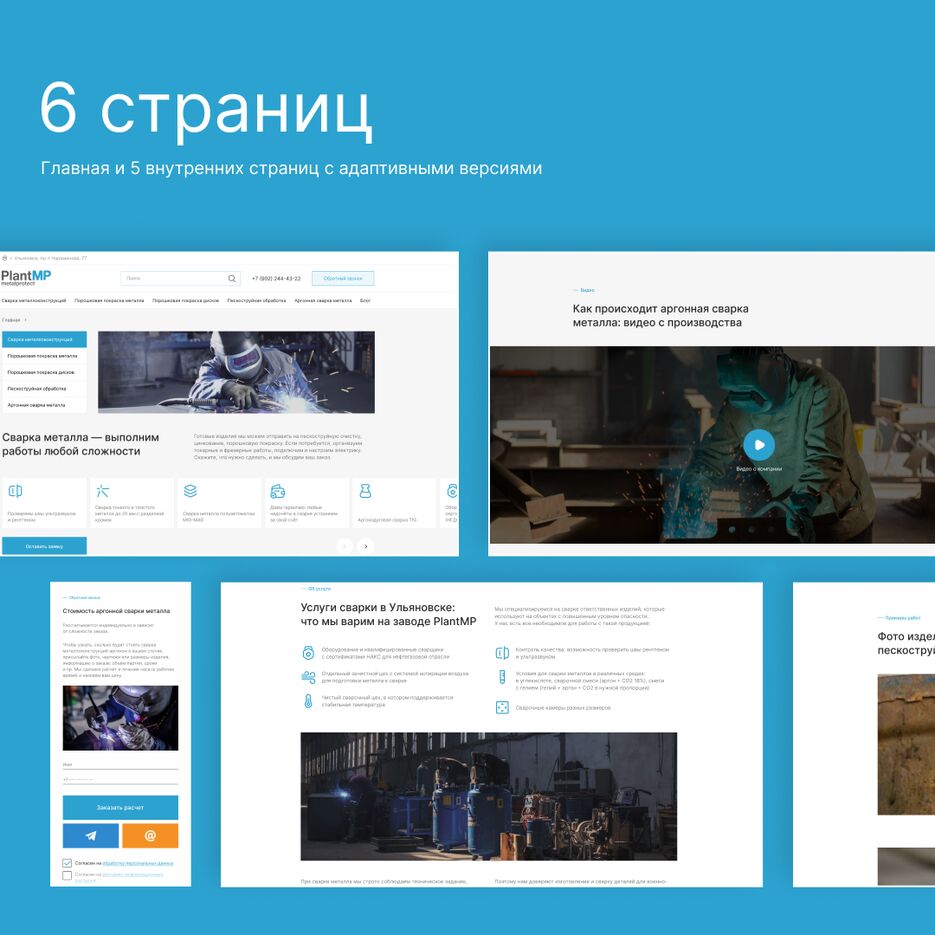Click the welding sparks feature icon card
The width and height of the screenshot is (935, 935).
point(132,503)
